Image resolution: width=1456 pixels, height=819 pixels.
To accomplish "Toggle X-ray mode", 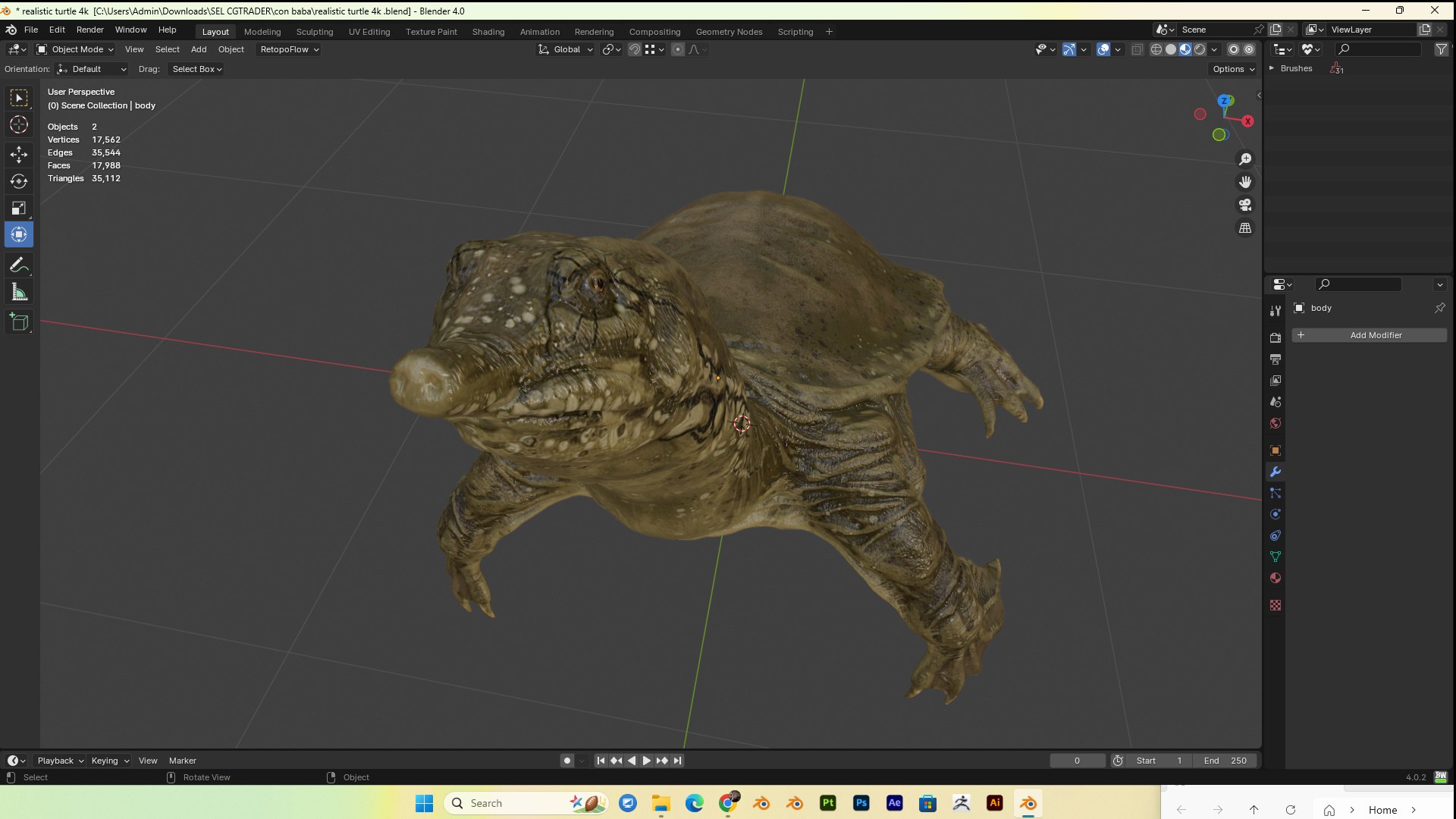I will [1137, 49].
